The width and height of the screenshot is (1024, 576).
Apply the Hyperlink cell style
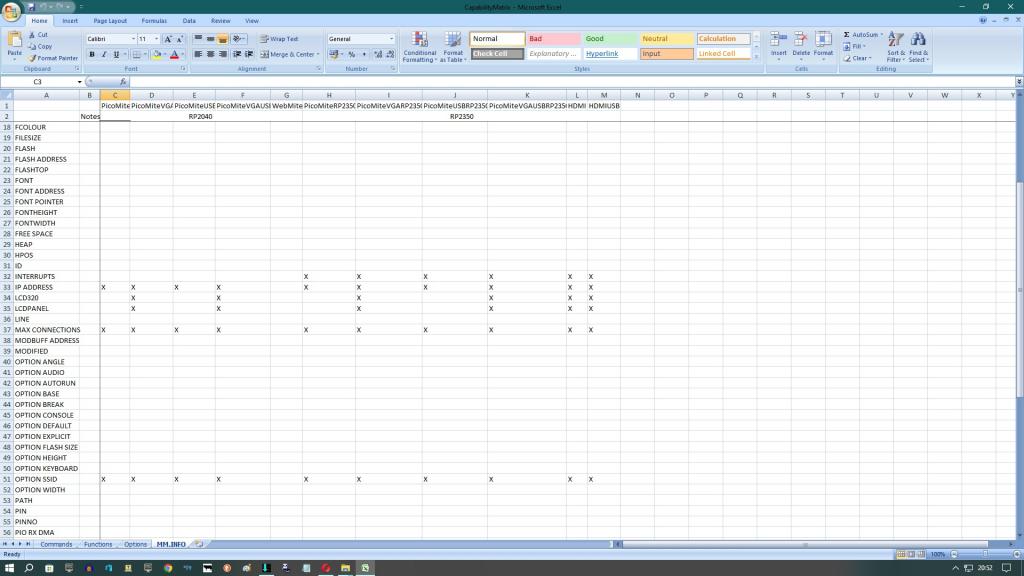point(602,54)
